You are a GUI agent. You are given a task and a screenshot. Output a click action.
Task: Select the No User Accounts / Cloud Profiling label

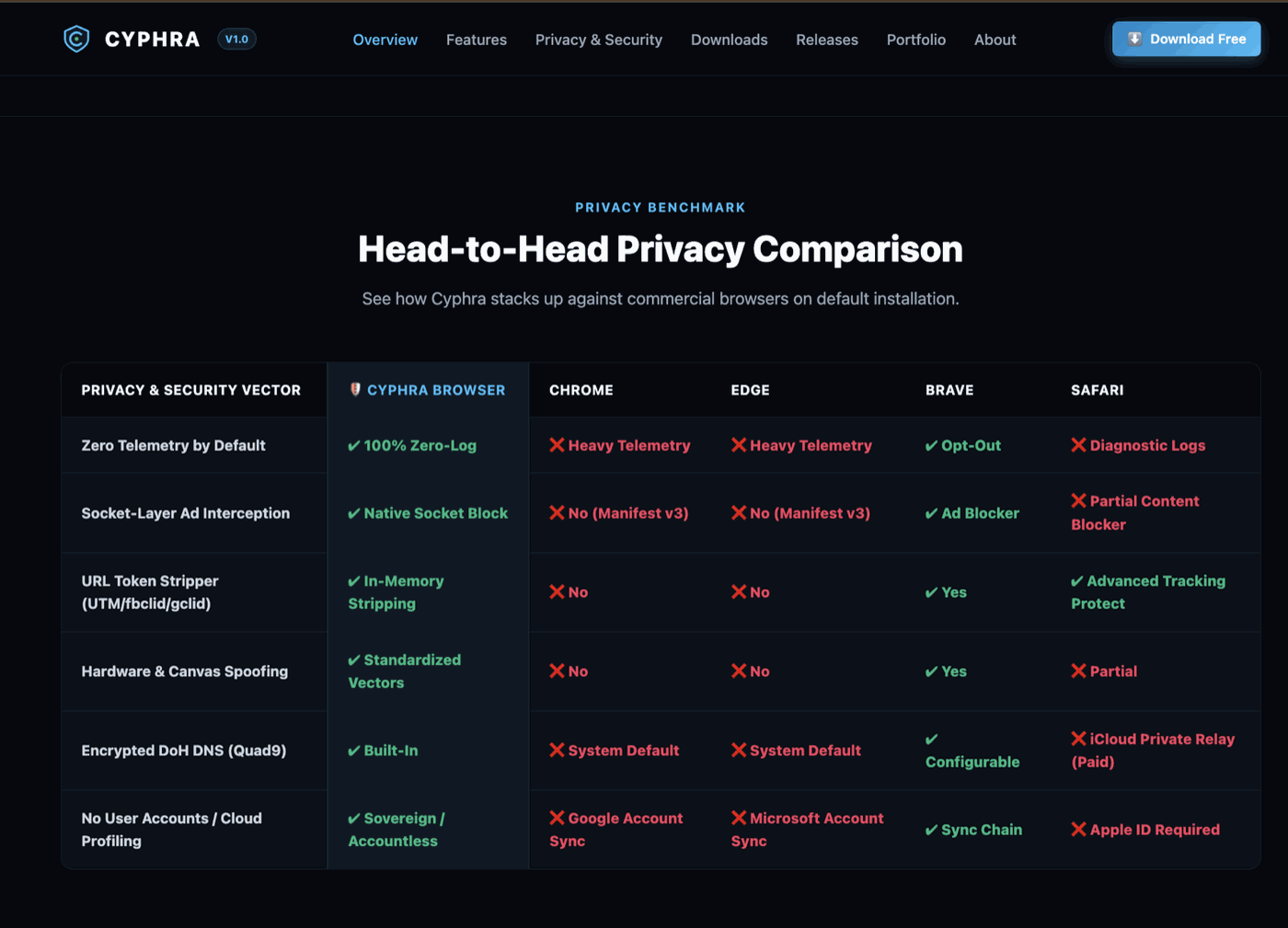pos(171,830)
